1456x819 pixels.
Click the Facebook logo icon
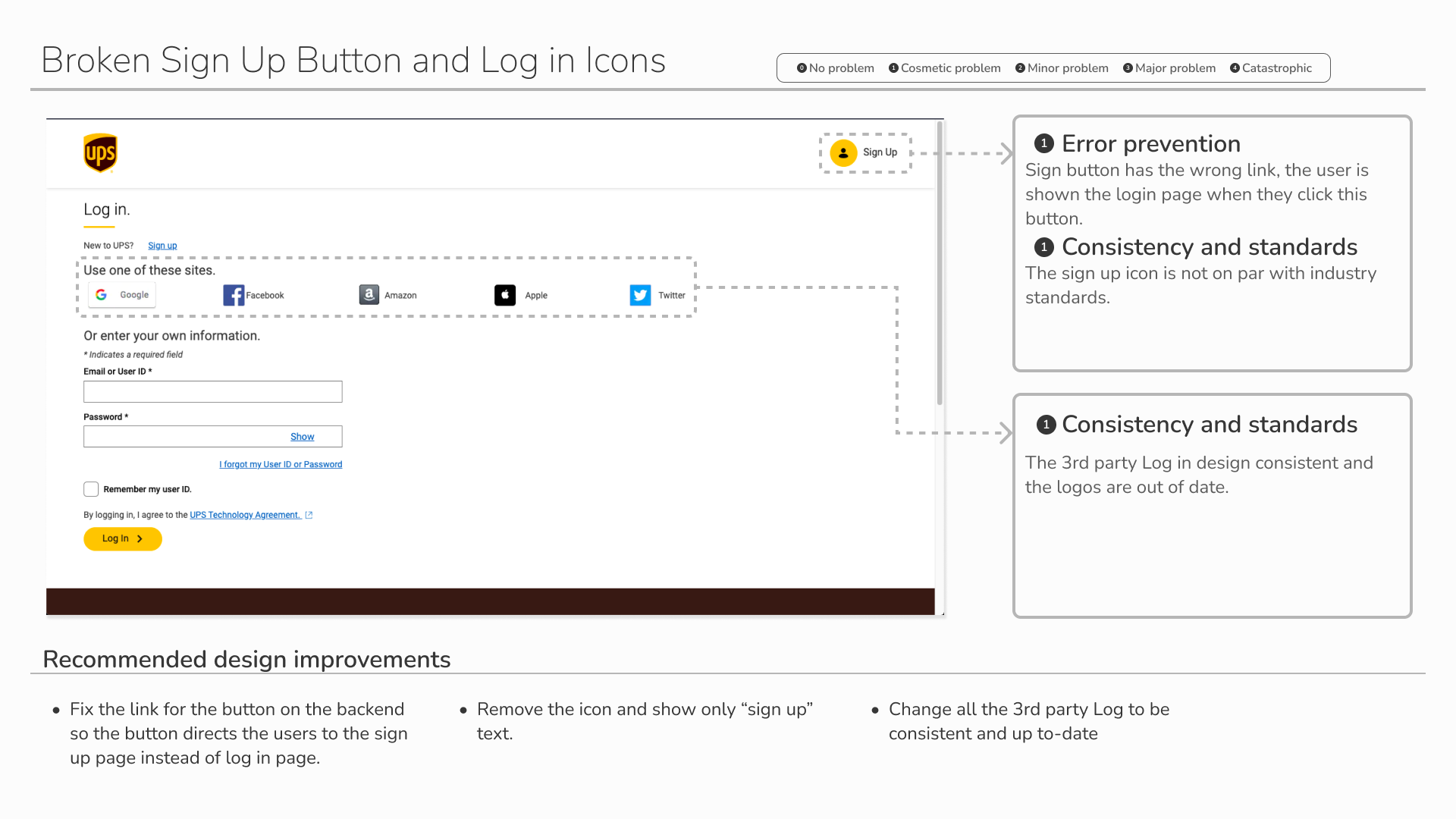(234, 295)
